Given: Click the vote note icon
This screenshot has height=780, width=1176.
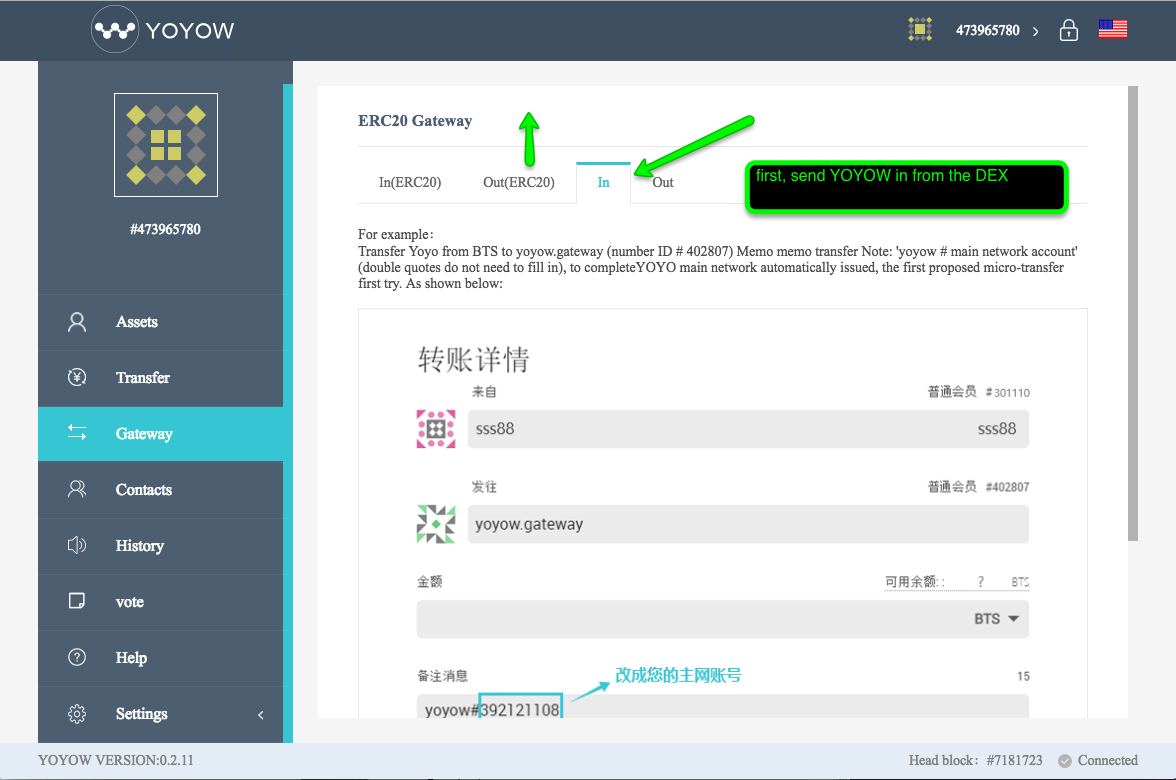Looking at the screenshot, I should coord(76,601).
